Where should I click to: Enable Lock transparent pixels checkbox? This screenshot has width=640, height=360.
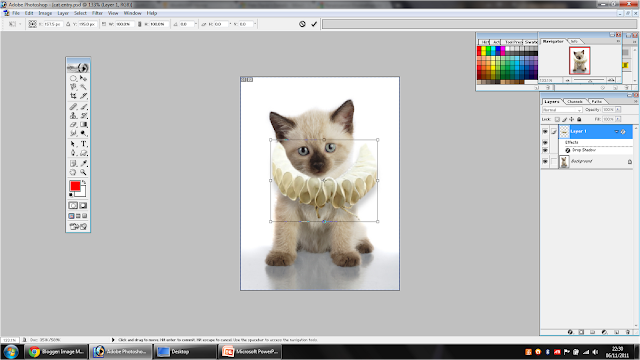click(557, 119)
